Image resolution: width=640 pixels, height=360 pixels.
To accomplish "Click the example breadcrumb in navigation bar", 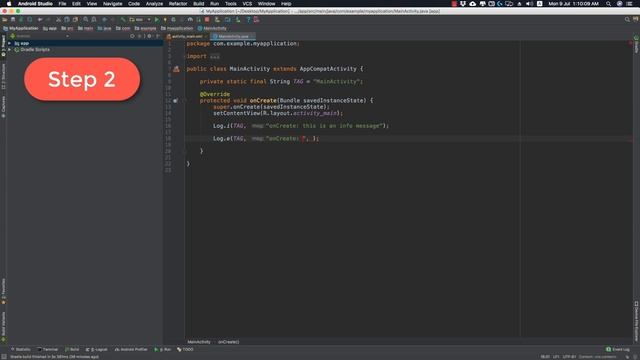I will point(146,29).
